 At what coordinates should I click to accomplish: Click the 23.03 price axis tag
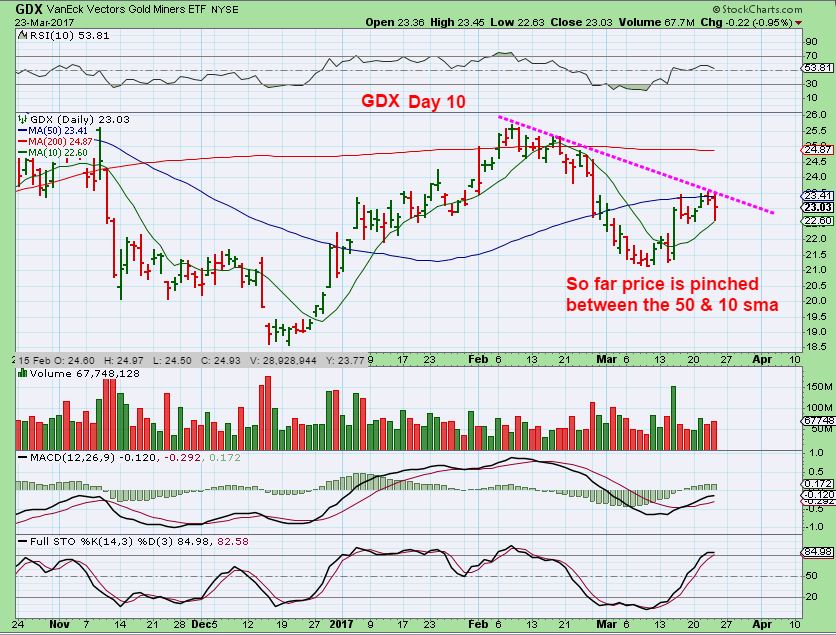point(818,207)
